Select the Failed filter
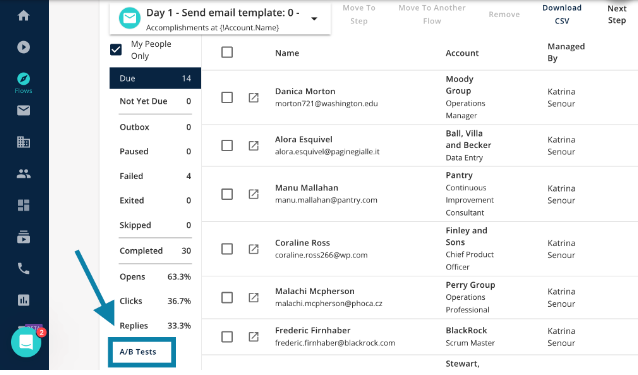 coord(155,176)
